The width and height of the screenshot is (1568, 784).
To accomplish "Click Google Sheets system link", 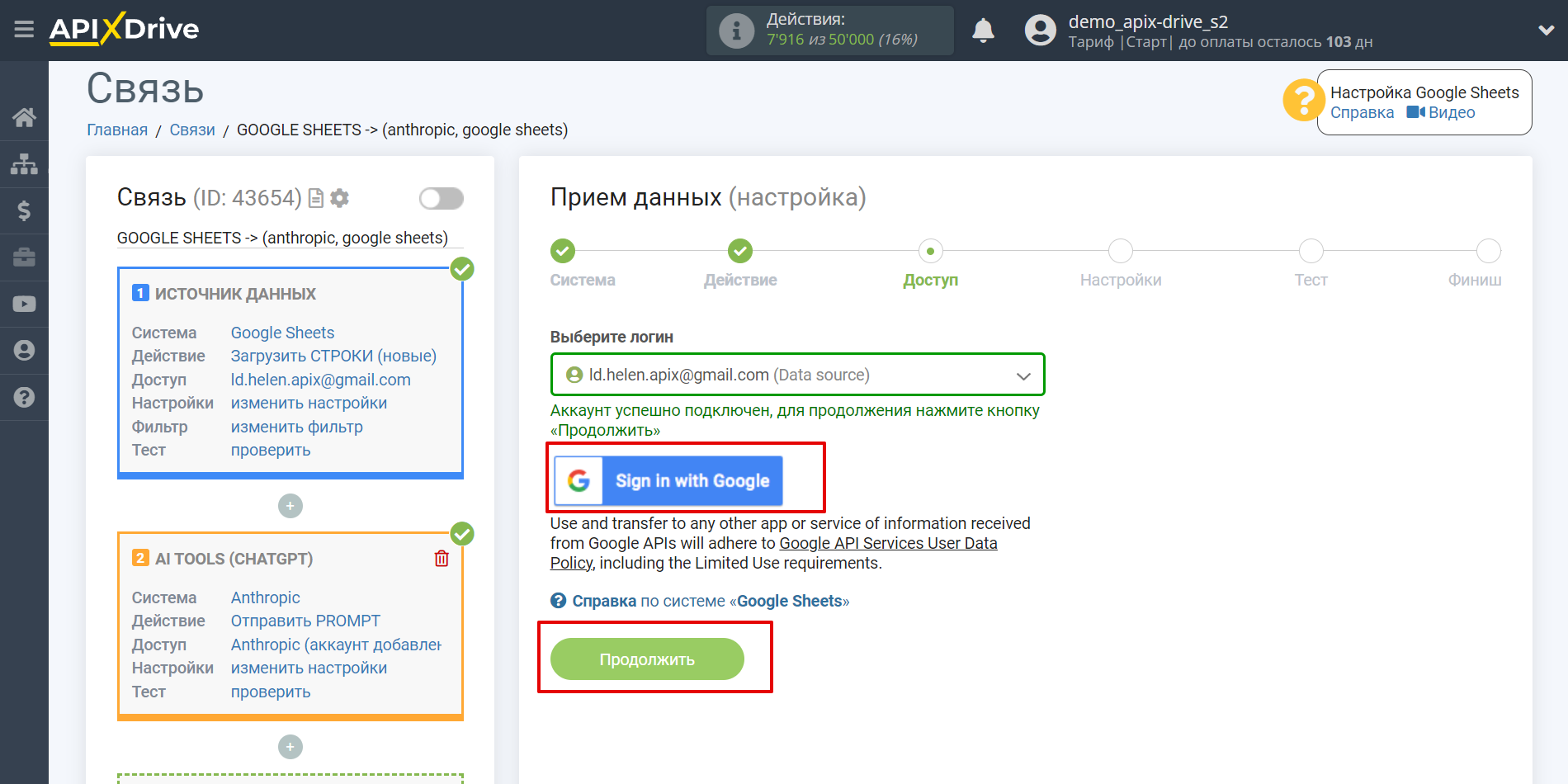I will click(282, 333).
